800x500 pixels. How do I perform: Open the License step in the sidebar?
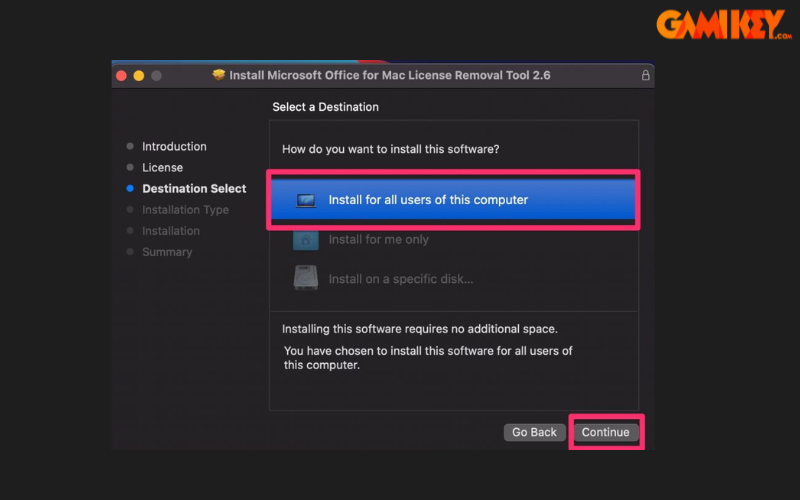coord(162,168)
